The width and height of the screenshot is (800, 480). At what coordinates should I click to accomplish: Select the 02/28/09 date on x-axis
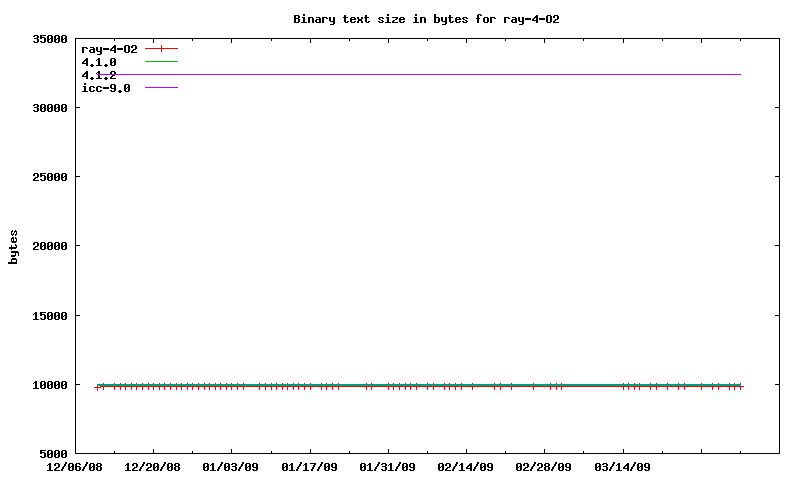coord(544,467)
